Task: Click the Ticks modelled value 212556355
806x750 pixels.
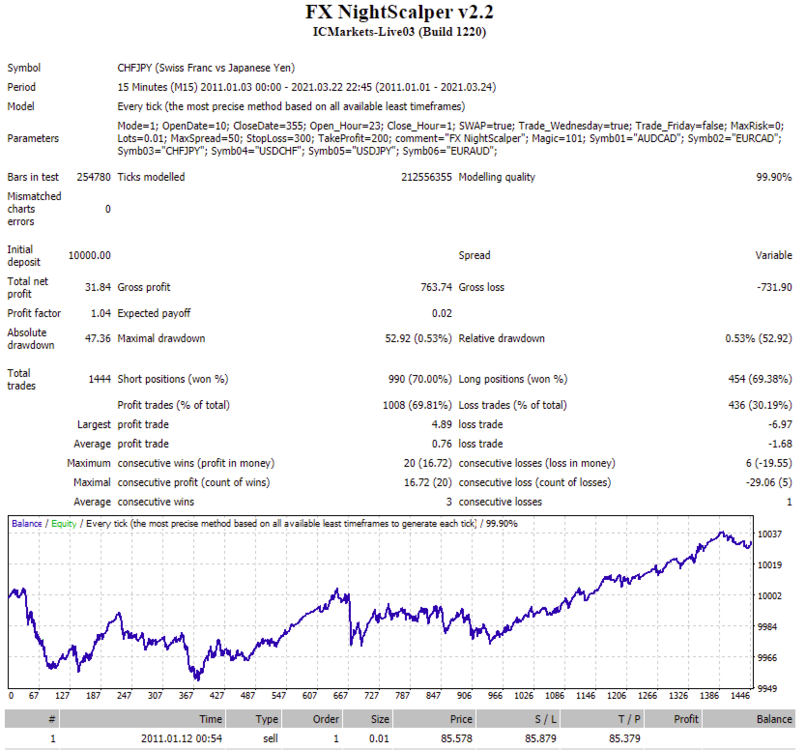Action: pyautogui.click(x=426, y=177)
